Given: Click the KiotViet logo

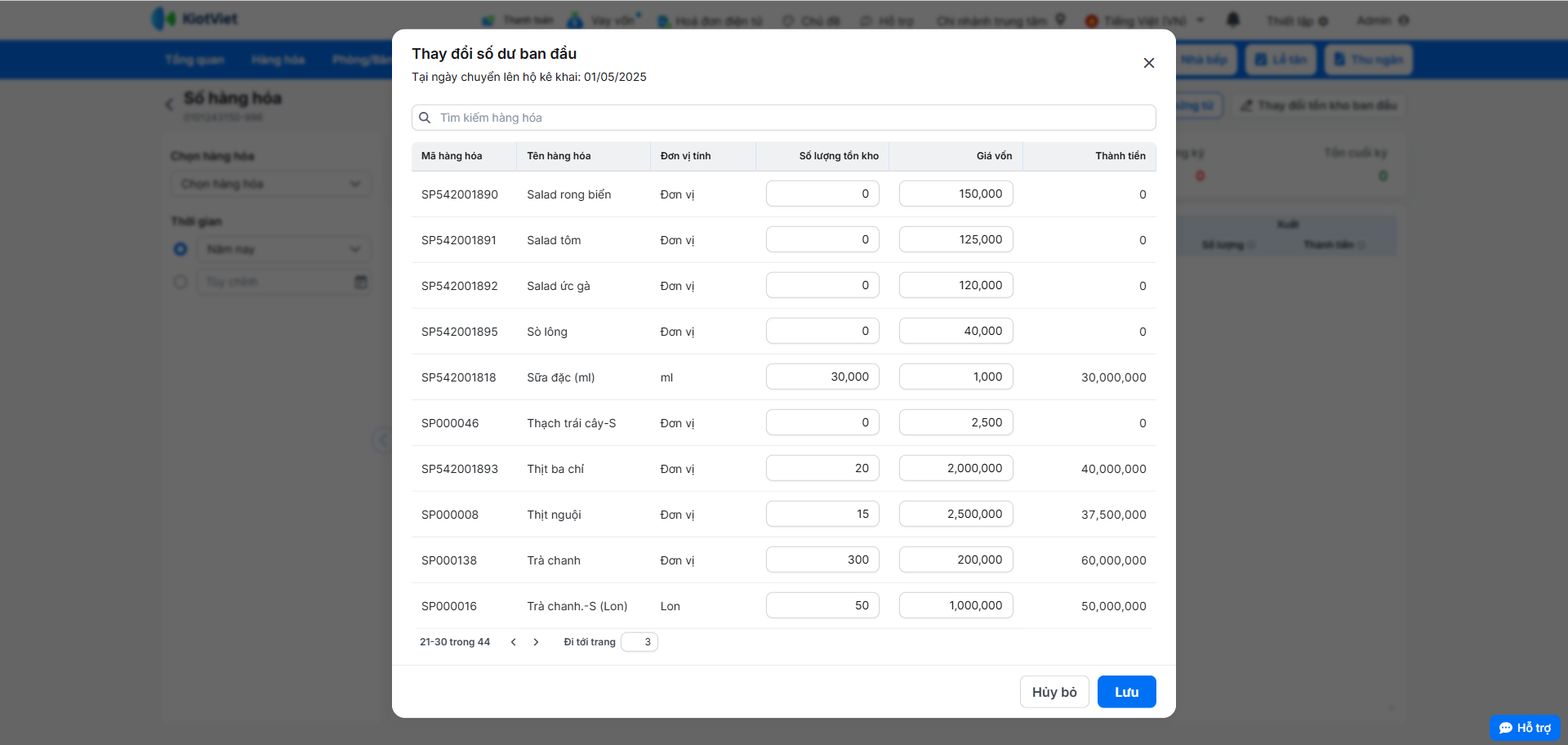Looking at the screenshot, I should (x=194, y=19).
